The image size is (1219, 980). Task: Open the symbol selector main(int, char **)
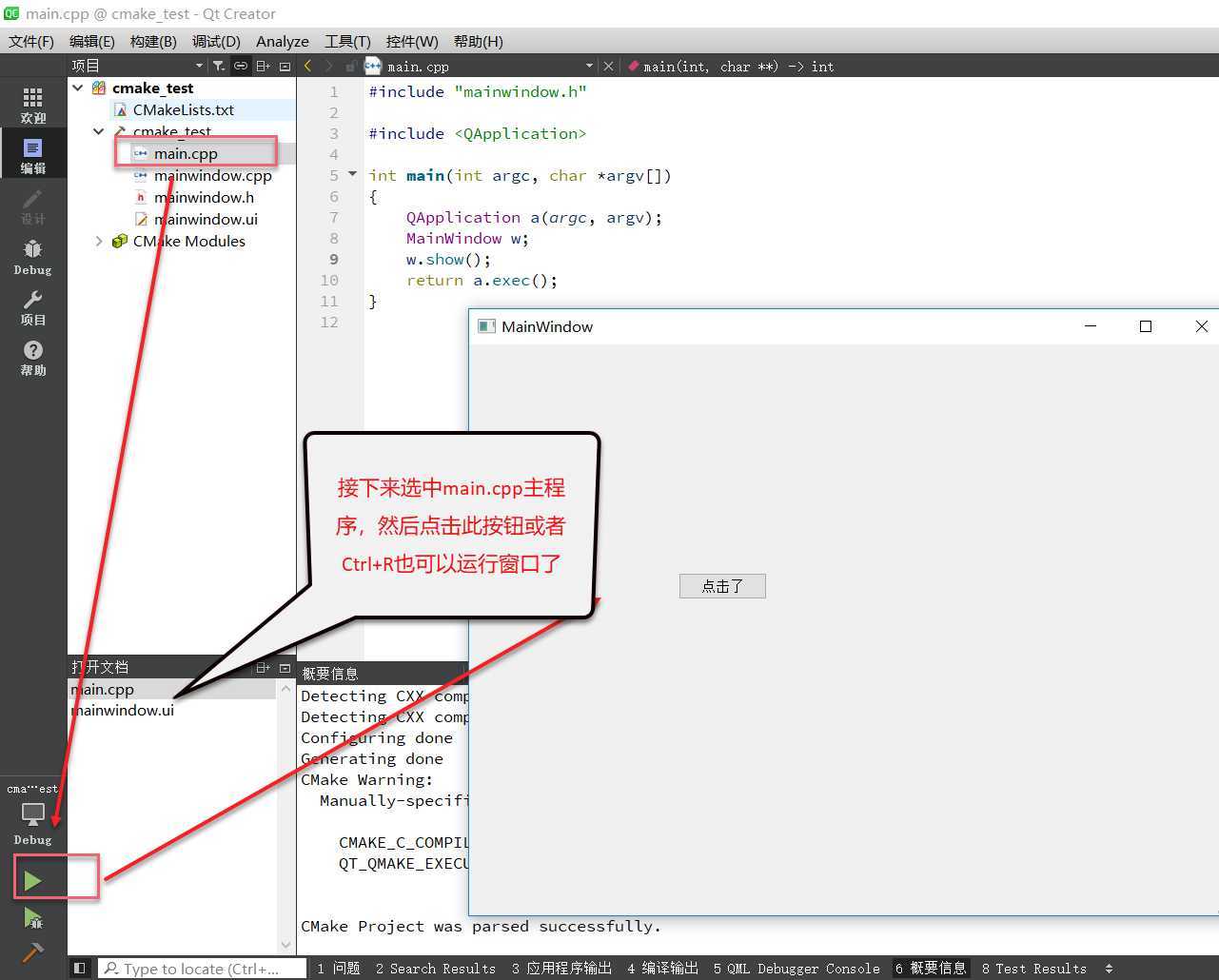731,66
